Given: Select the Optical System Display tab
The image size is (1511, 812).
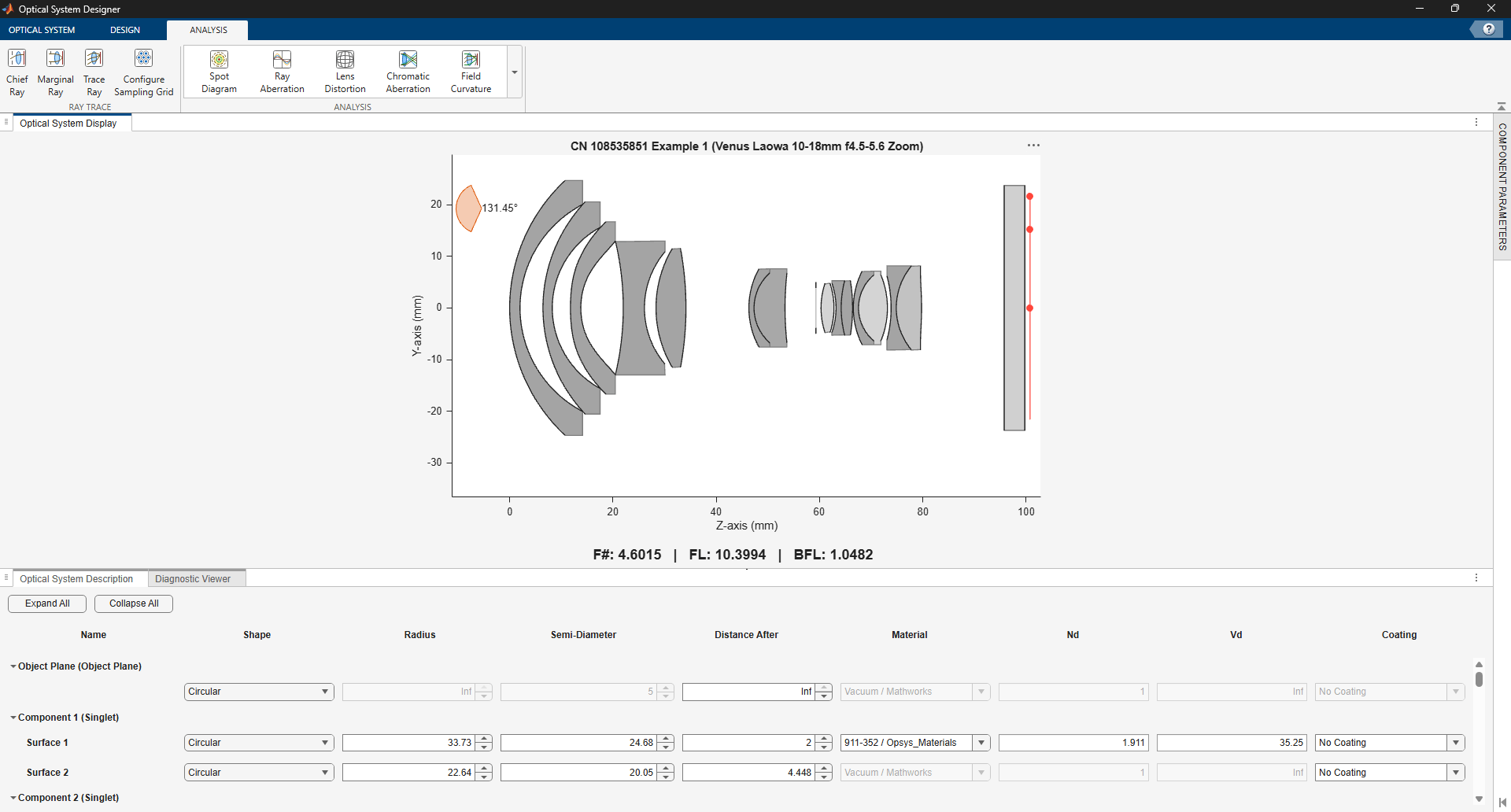Looking at the screenshot, I should coord(68,123).
